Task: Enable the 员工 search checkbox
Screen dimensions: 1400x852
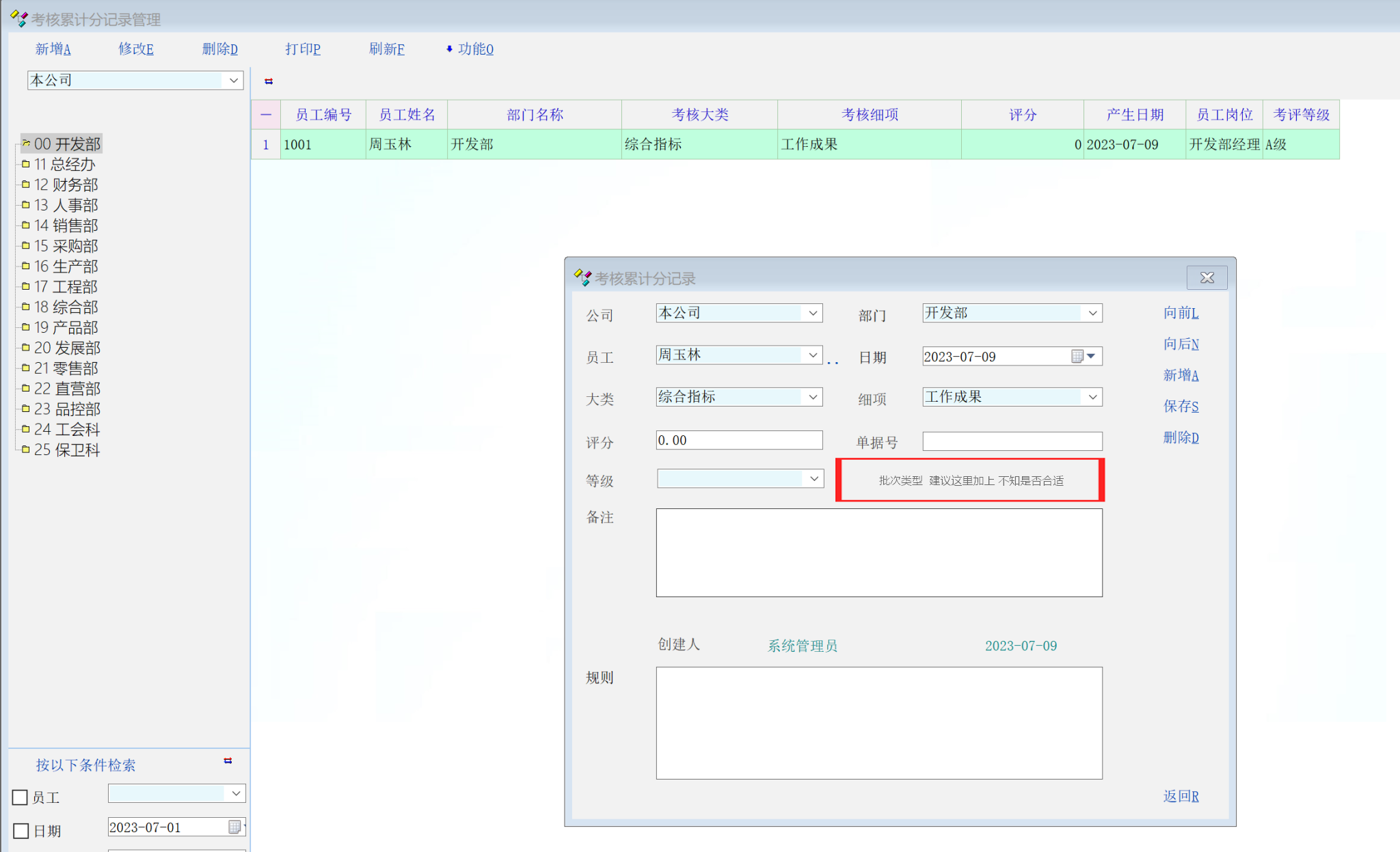Action: click(x=21, y=797)
